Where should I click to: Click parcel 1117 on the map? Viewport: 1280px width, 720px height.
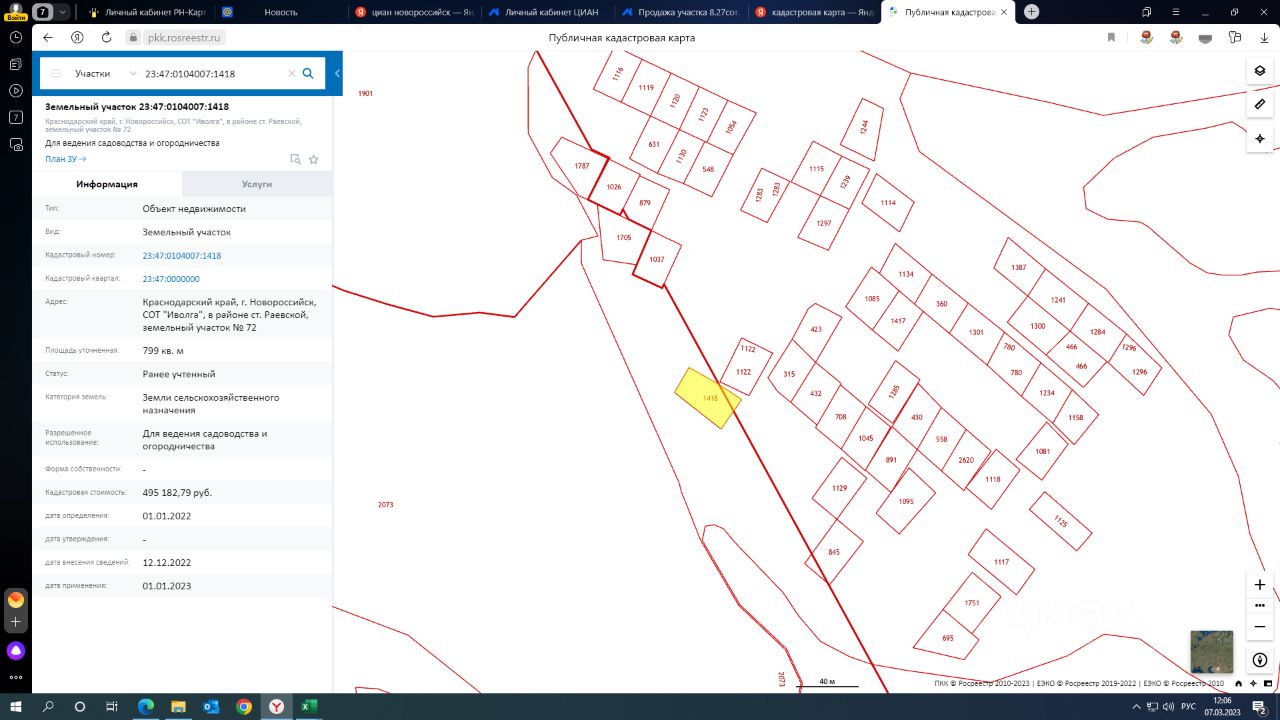[x=1001, y=562]
